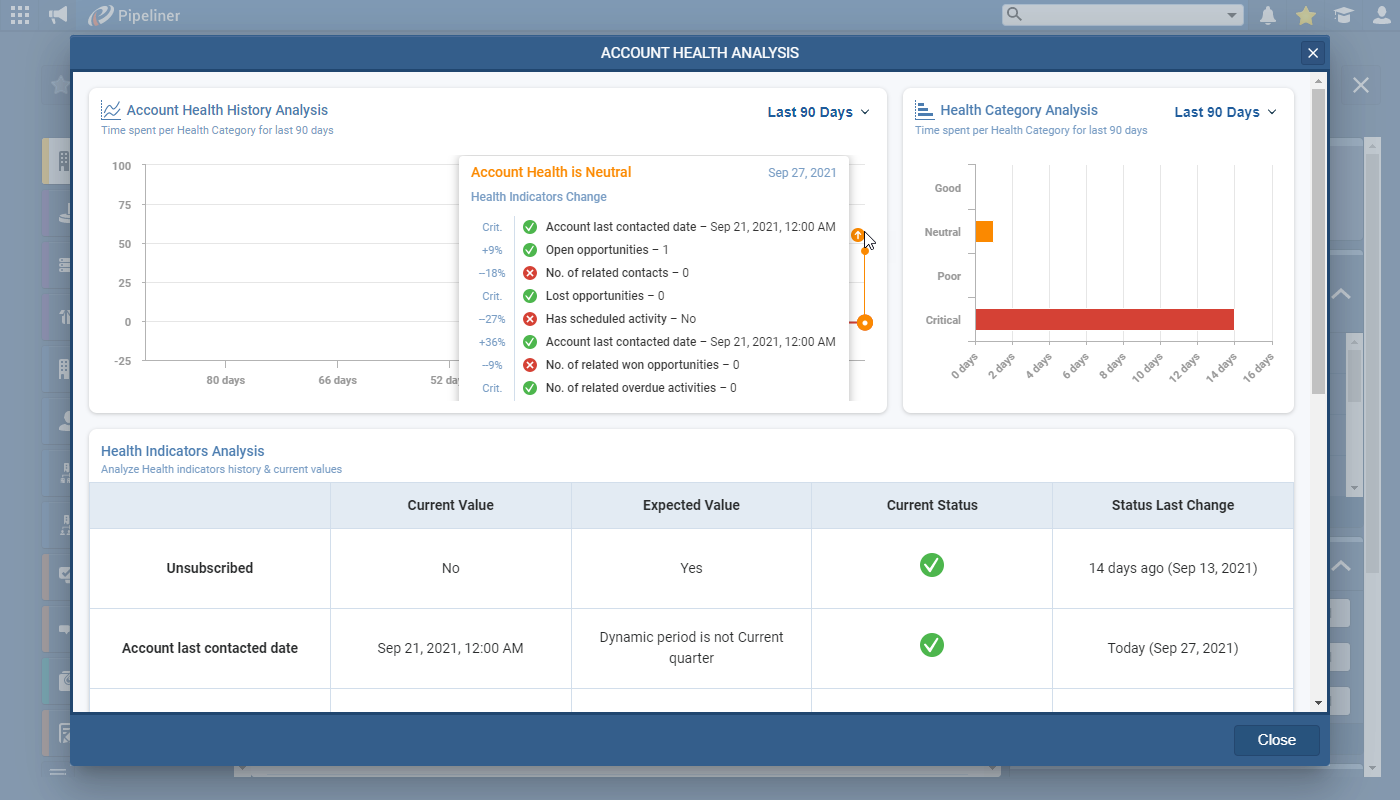Click the red Critical bar in chart
The image size is (1400, 800).
pos(1104,319)
